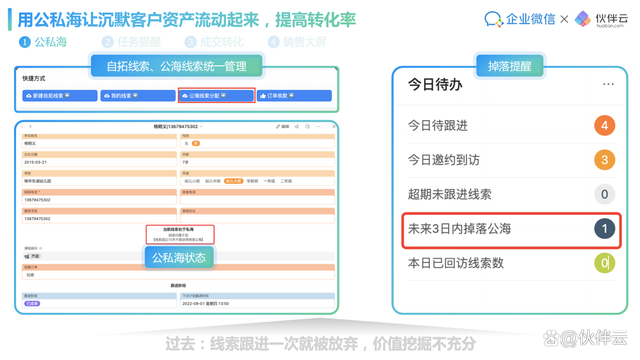Click the cloud icon on 新建自拓线索
The image size is (640, 360).
tap(29, 96)
